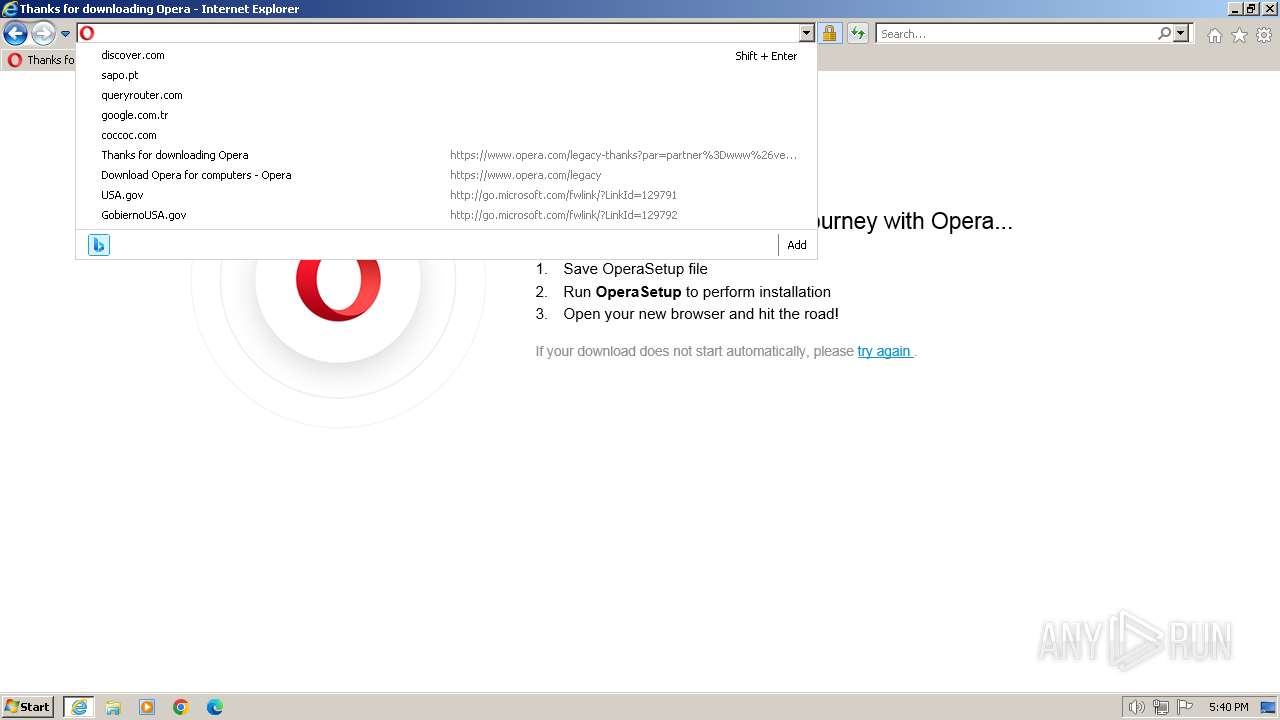Open the Tools gear icon
This screenshot has height=720, width=1280.
click(1264, 35)
